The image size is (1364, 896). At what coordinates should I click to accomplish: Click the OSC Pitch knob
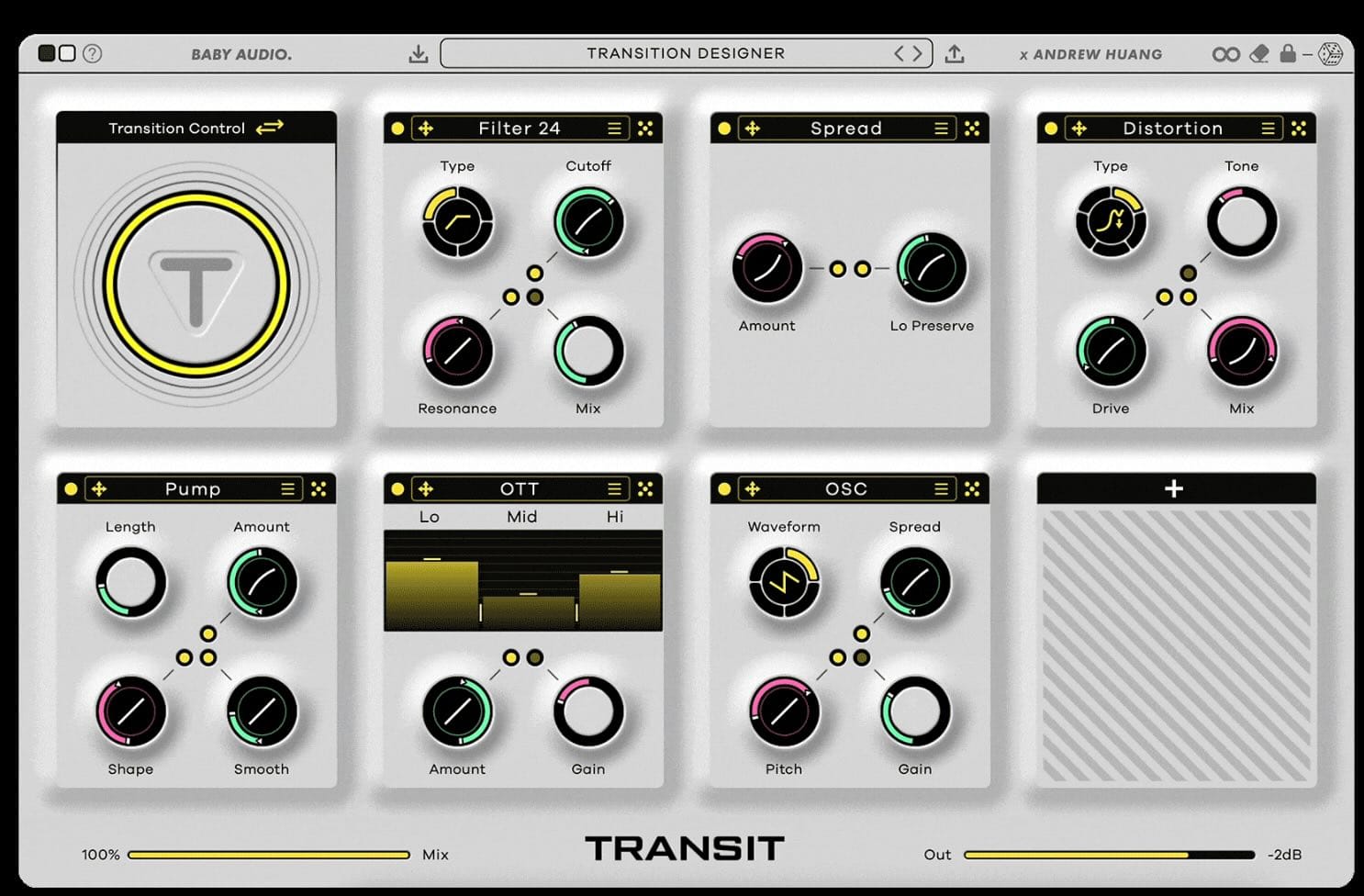pos(784,712)
